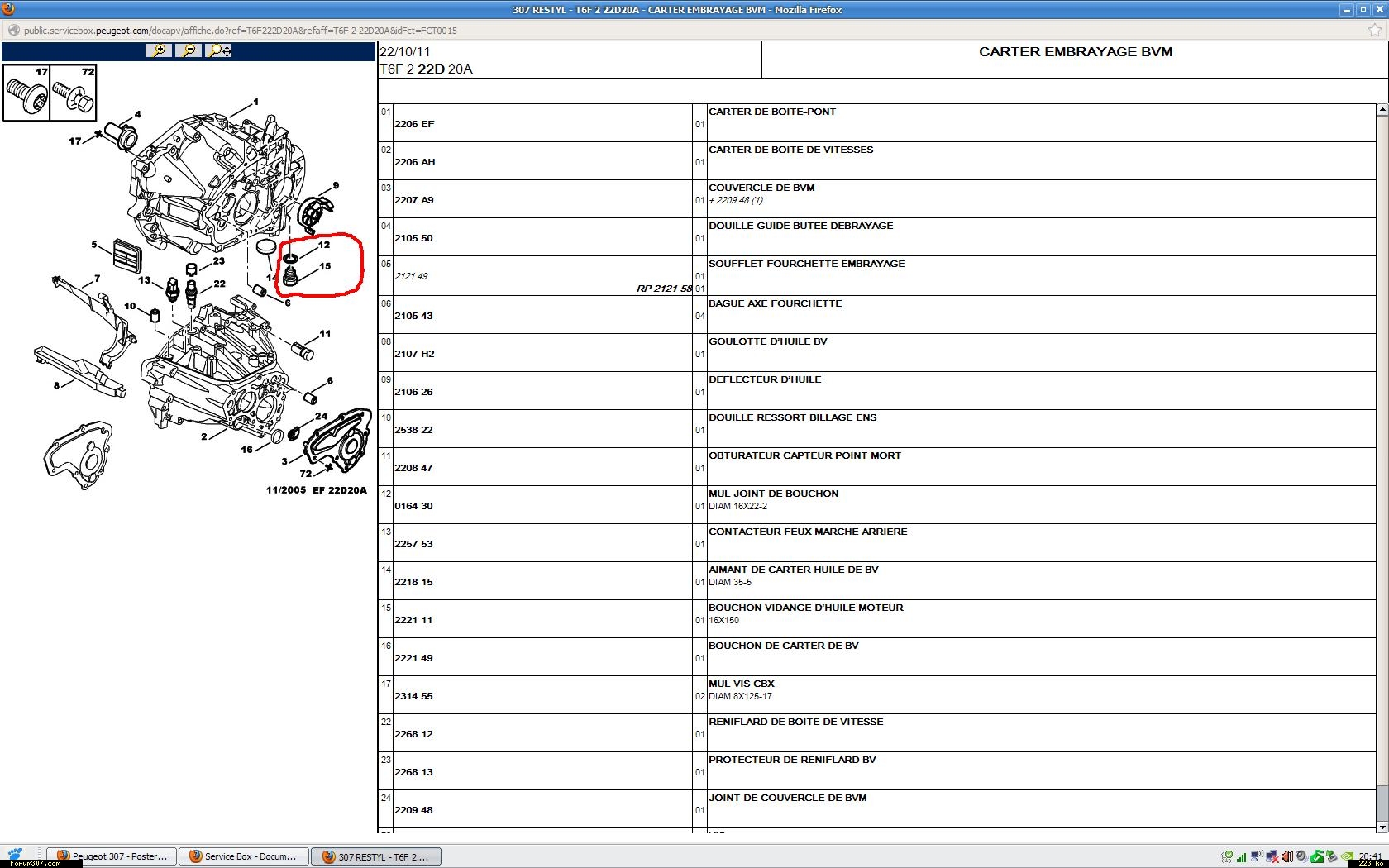Click the network signal bars tray icon
The width and height of the screenshot is (1389, 868).
[1241, 856]
